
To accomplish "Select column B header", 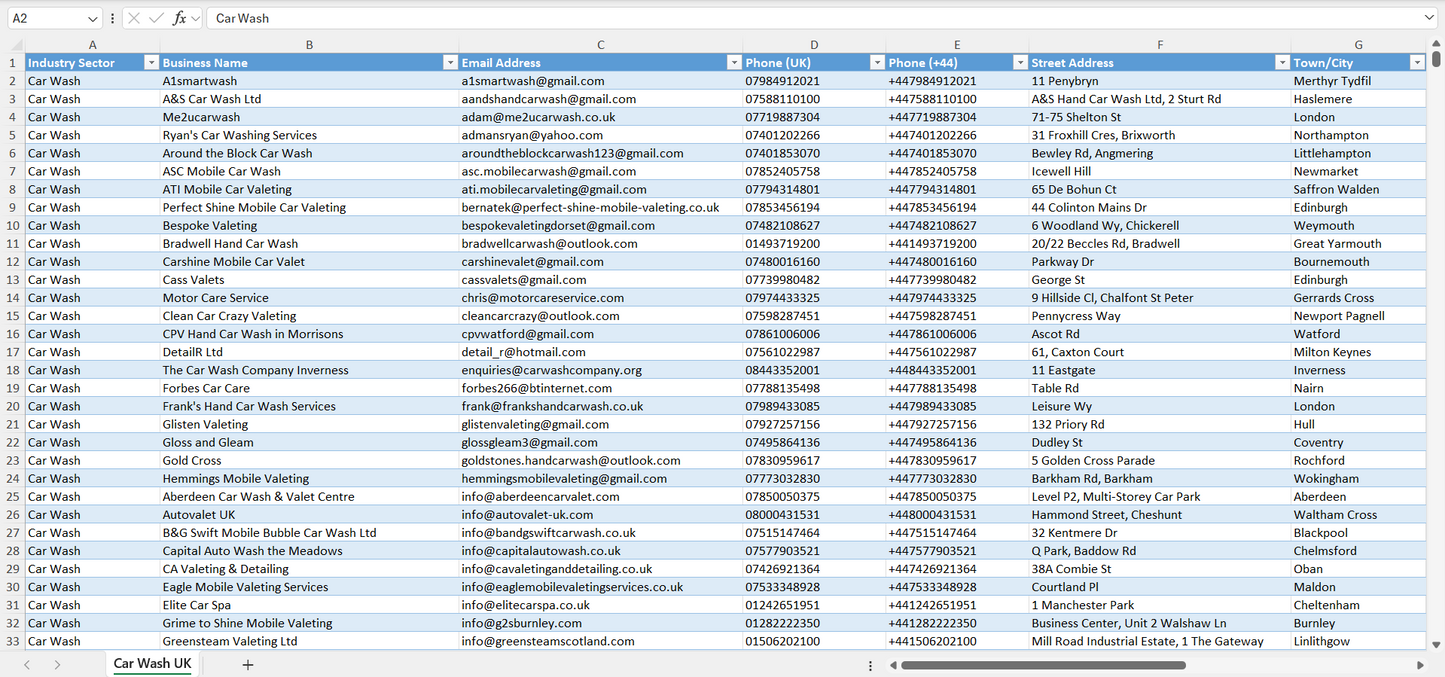I will tap(309, 45).
